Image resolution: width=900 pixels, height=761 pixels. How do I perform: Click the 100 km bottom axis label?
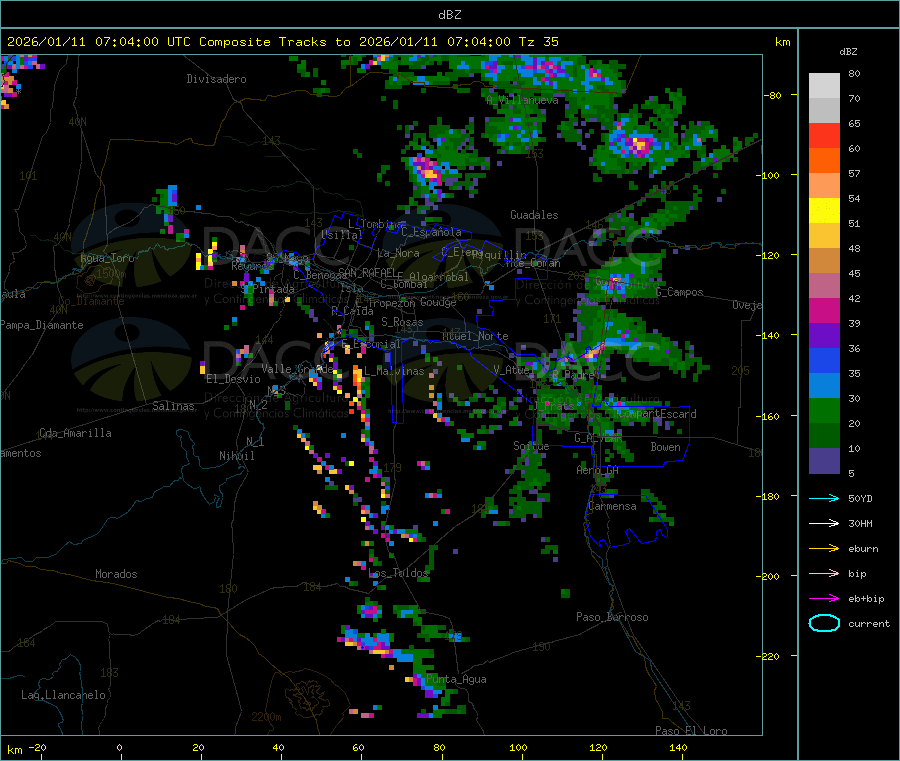[518, 747]
